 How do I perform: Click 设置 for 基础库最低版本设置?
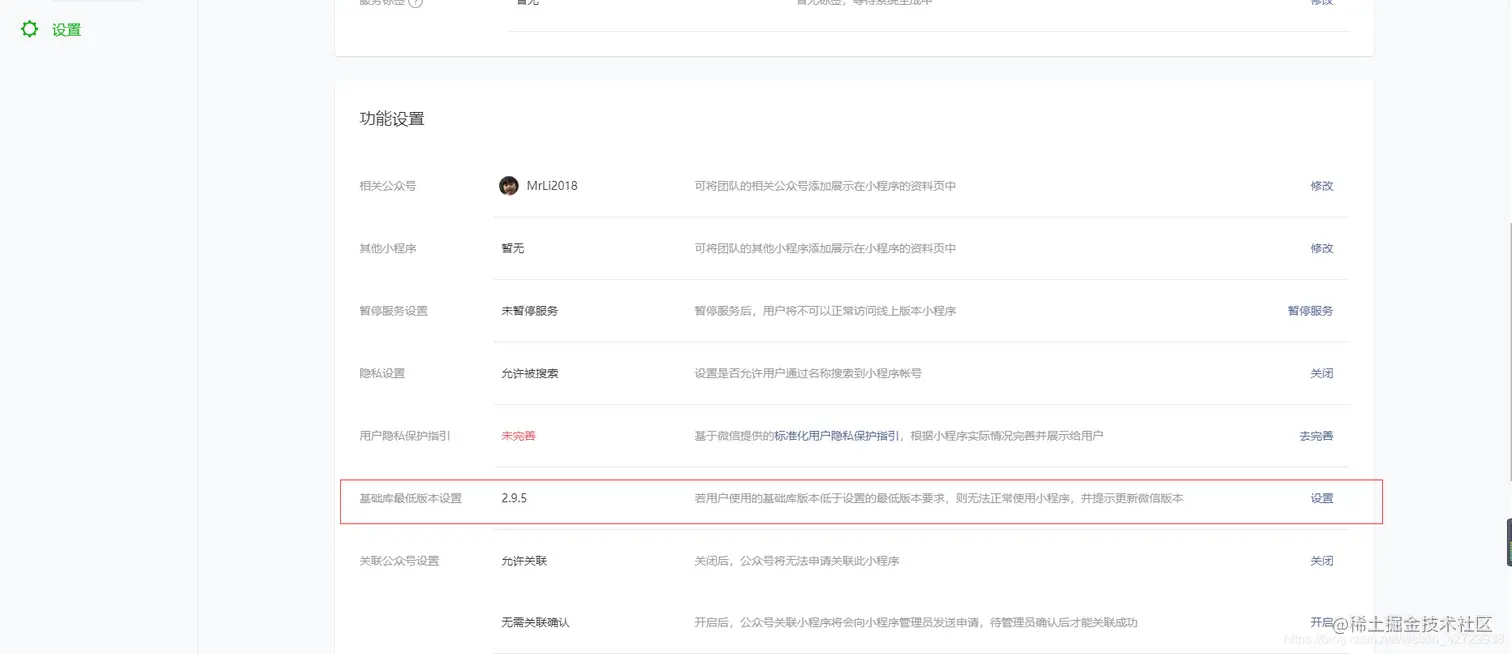[x=1322, y=498]
